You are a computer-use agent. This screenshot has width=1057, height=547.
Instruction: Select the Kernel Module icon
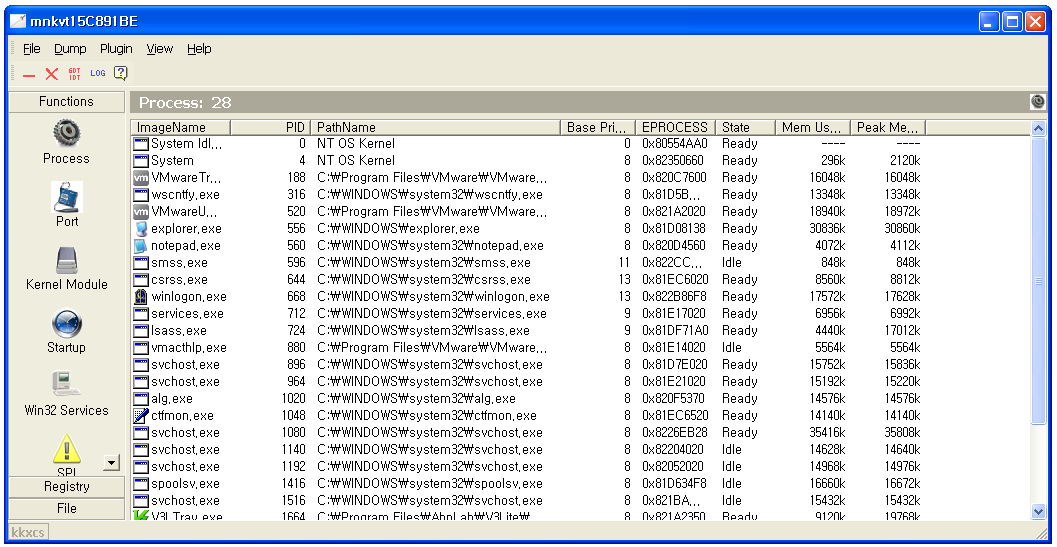66,260
